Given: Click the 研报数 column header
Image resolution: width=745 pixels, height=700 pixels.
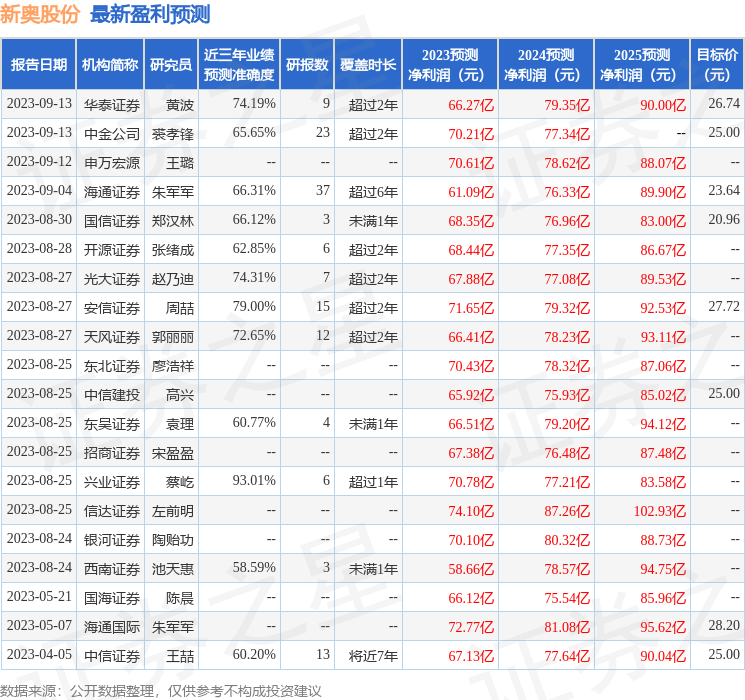Looking at the screenshot, I should [307, 65].
